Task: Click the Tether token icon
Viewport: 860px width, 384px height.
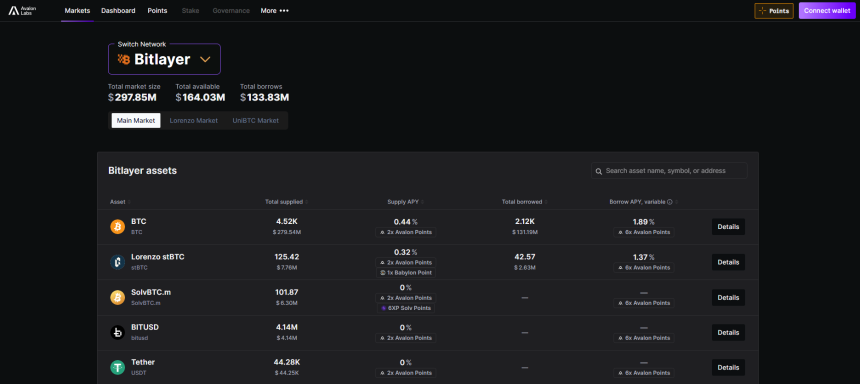Action: click(117, 368)
